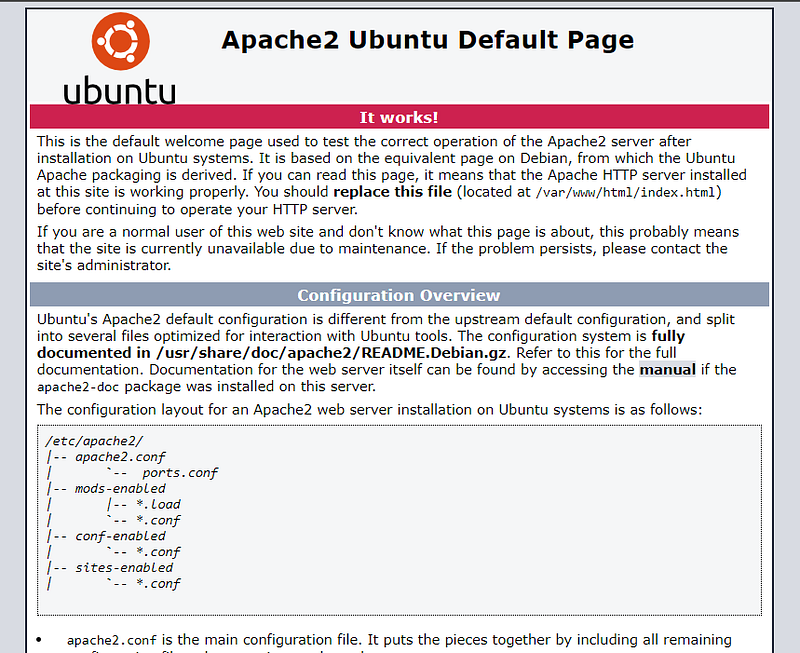Click the apache2-doc package name
This screenshot has width=800, height=653.
point(78,387)
